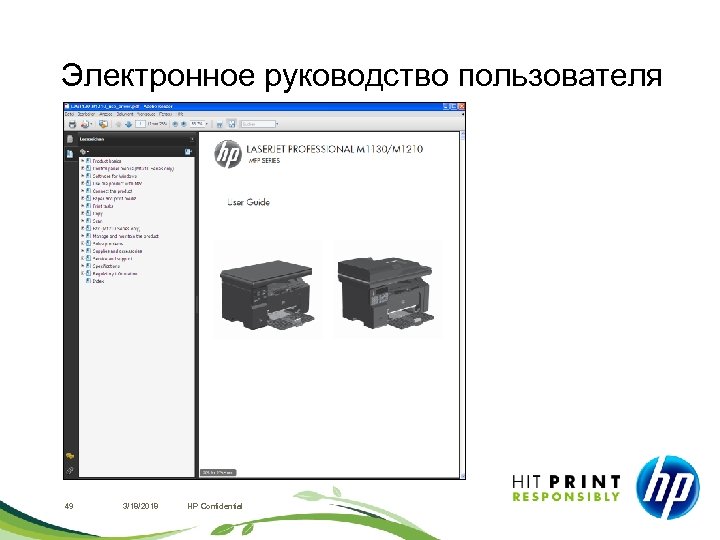
Task: Click the fit one full page icon
Action: tap(232, 124)
